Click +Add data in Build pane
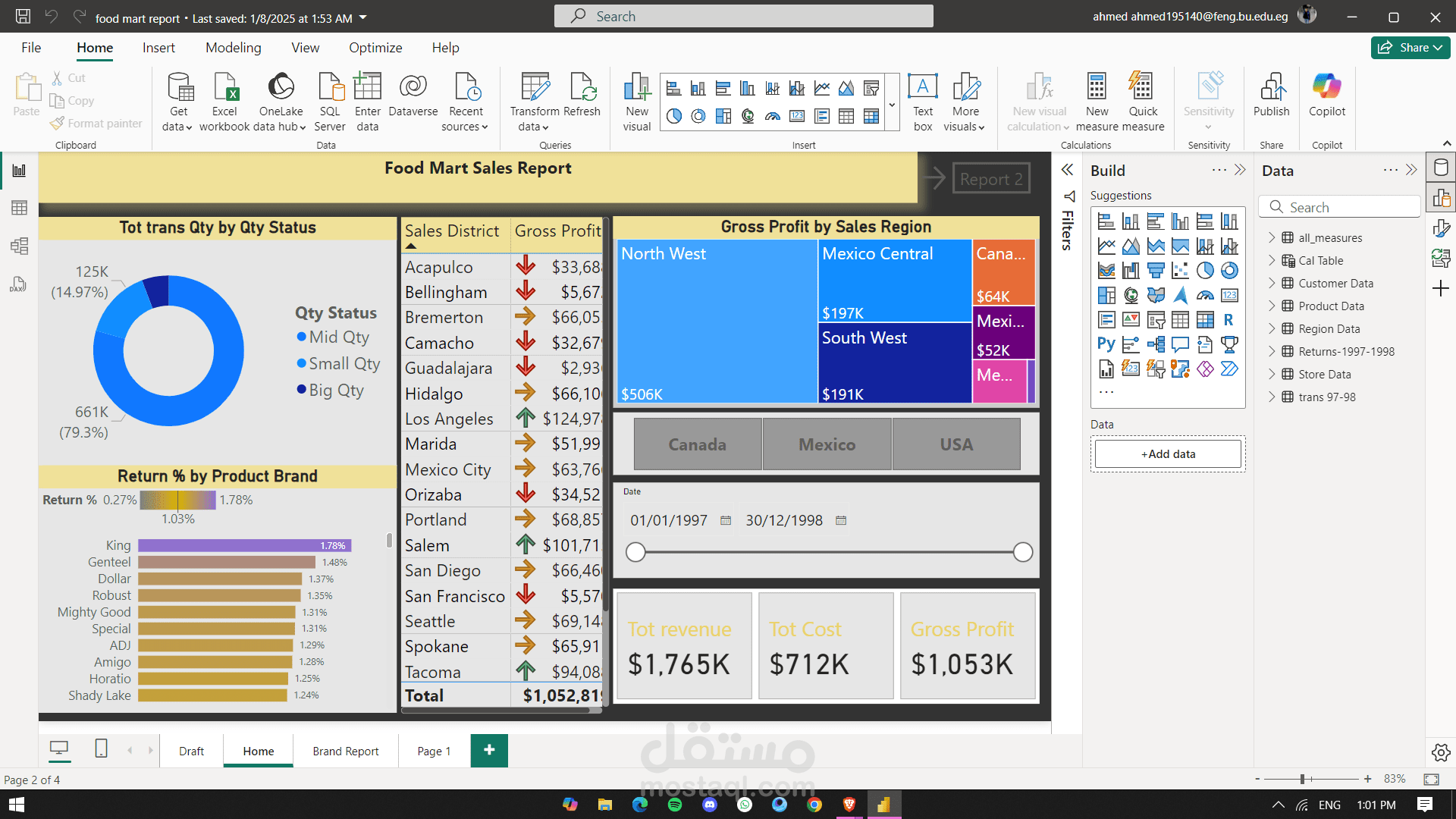 tap(1168, 453)
